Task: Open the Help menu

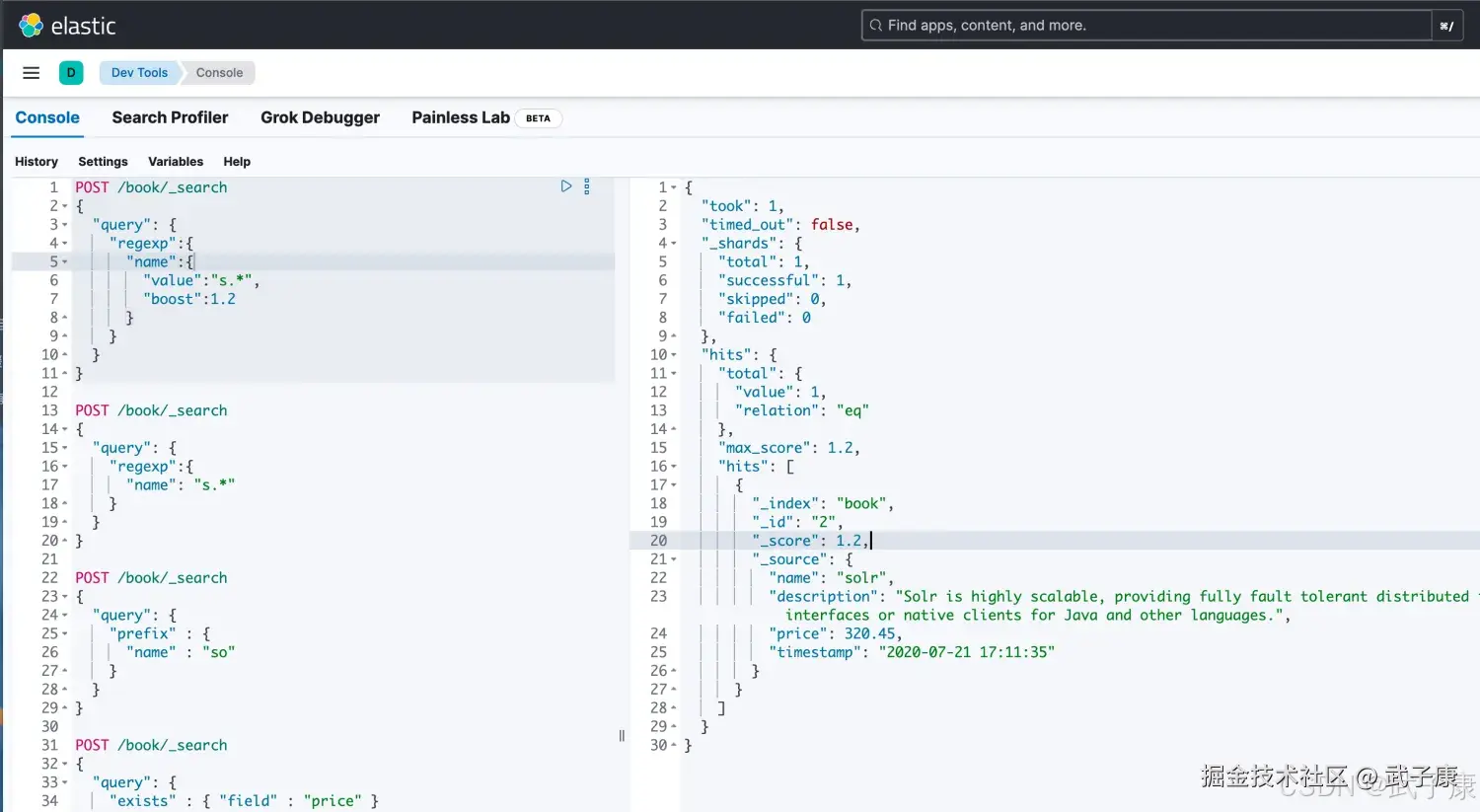Action: [236, 161]
